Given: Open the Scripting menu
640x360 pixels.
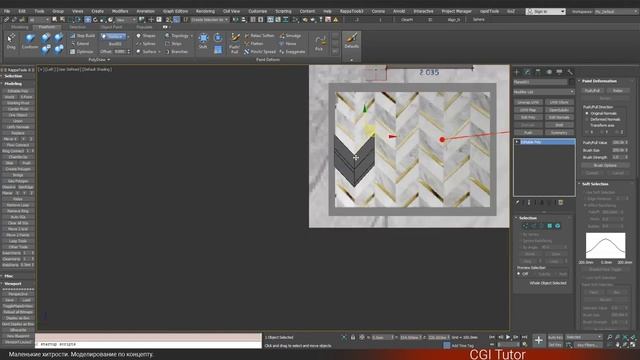Looking at the screenshot, I should pyautogui.click(x=283, y=11).
